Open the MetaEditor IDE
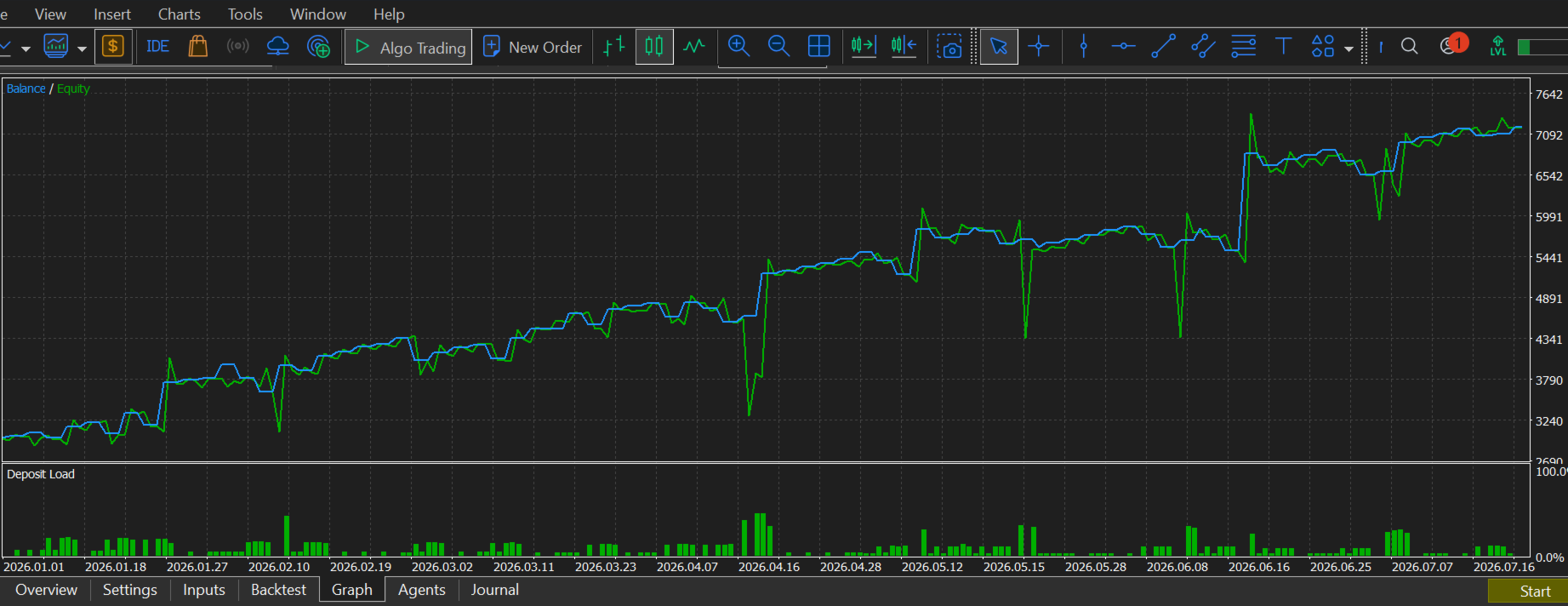Screen dimensions: 1568x606 pos(157,47)
